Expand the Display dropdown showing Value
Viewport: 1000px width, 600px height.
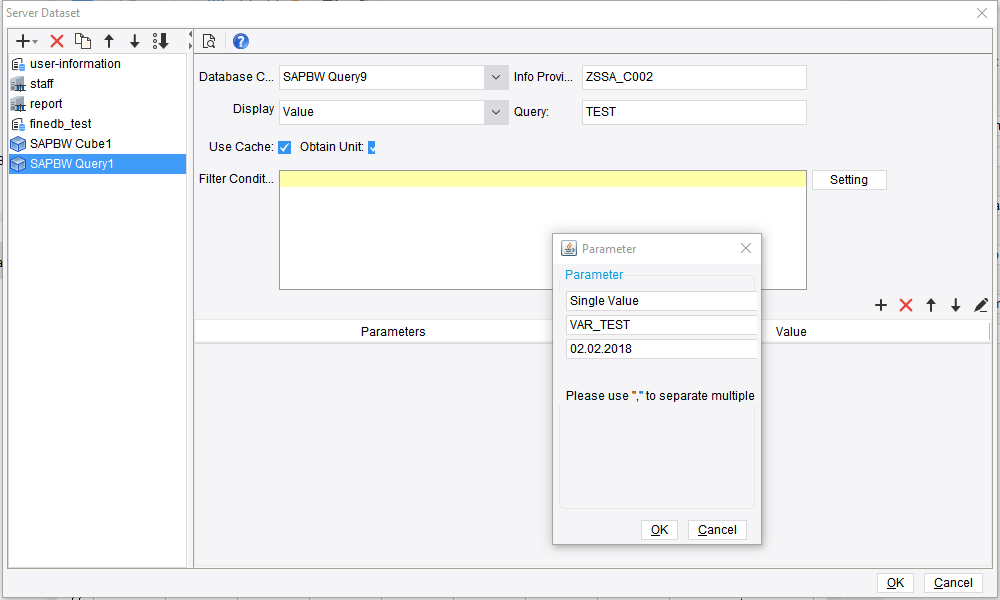(496, 112)
